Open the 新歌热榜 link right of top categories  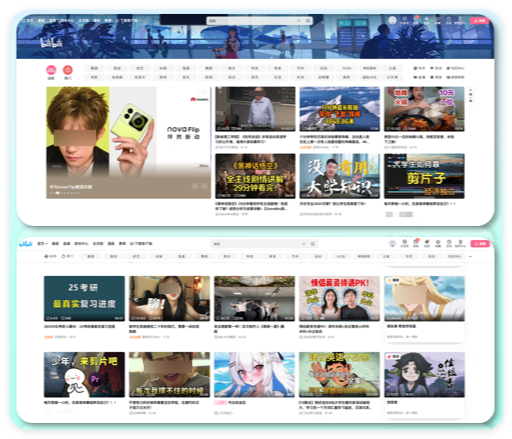(455, 77)
